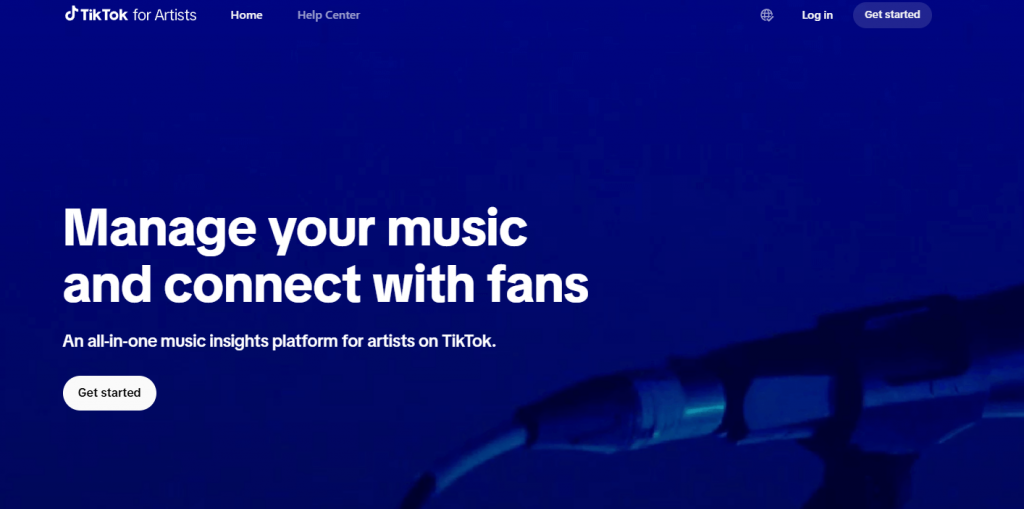1024x509 pixels.
Task: Click the word "music" in the large headline
Action: pyautogui.click(x=456, y=227)
